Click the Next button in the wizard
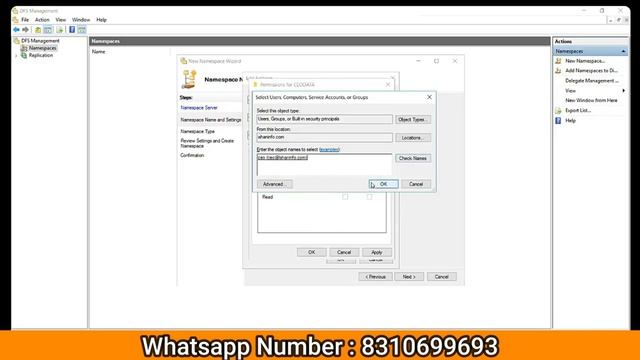The image size is (640, 360). click(409, 277)
